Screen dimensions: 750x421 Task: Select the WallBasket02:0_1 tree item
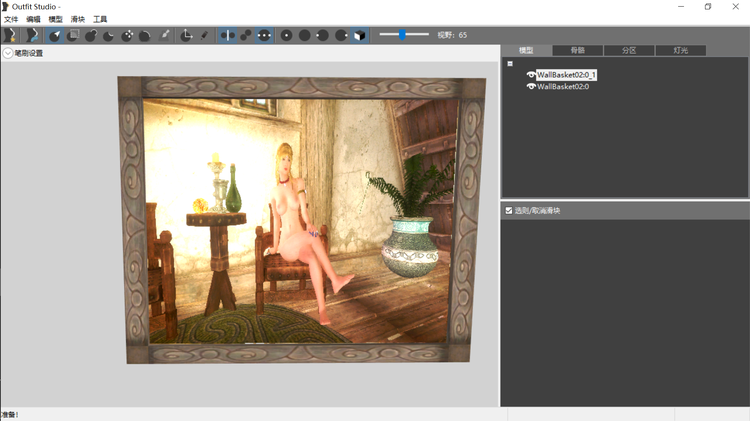566,75
